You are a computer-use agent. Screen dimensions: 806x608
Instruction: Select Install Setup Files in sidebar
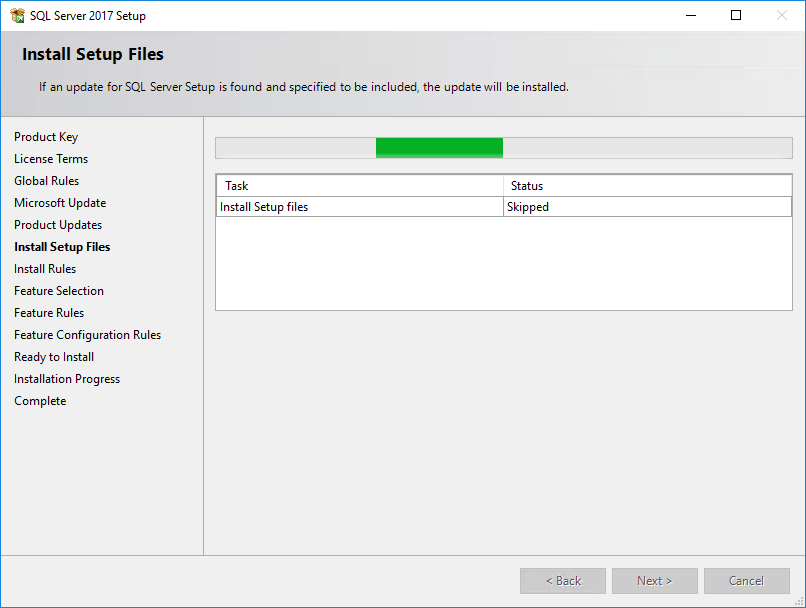(62, 247)
